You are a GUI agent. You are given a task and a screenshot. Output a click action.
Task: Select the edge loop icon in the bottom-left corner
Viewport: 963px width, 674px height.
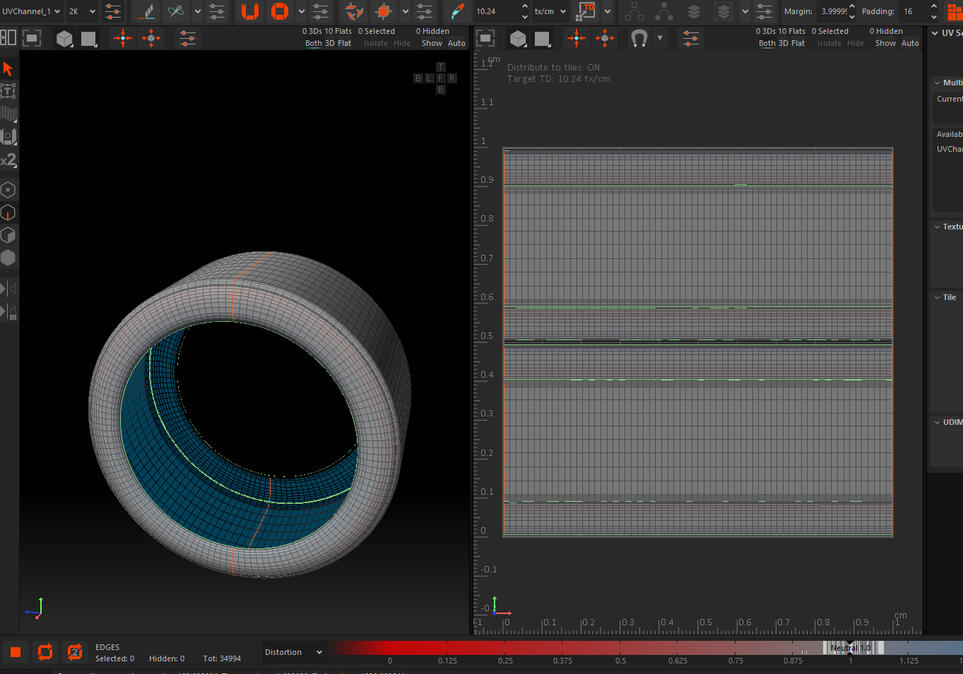point(45,651)
